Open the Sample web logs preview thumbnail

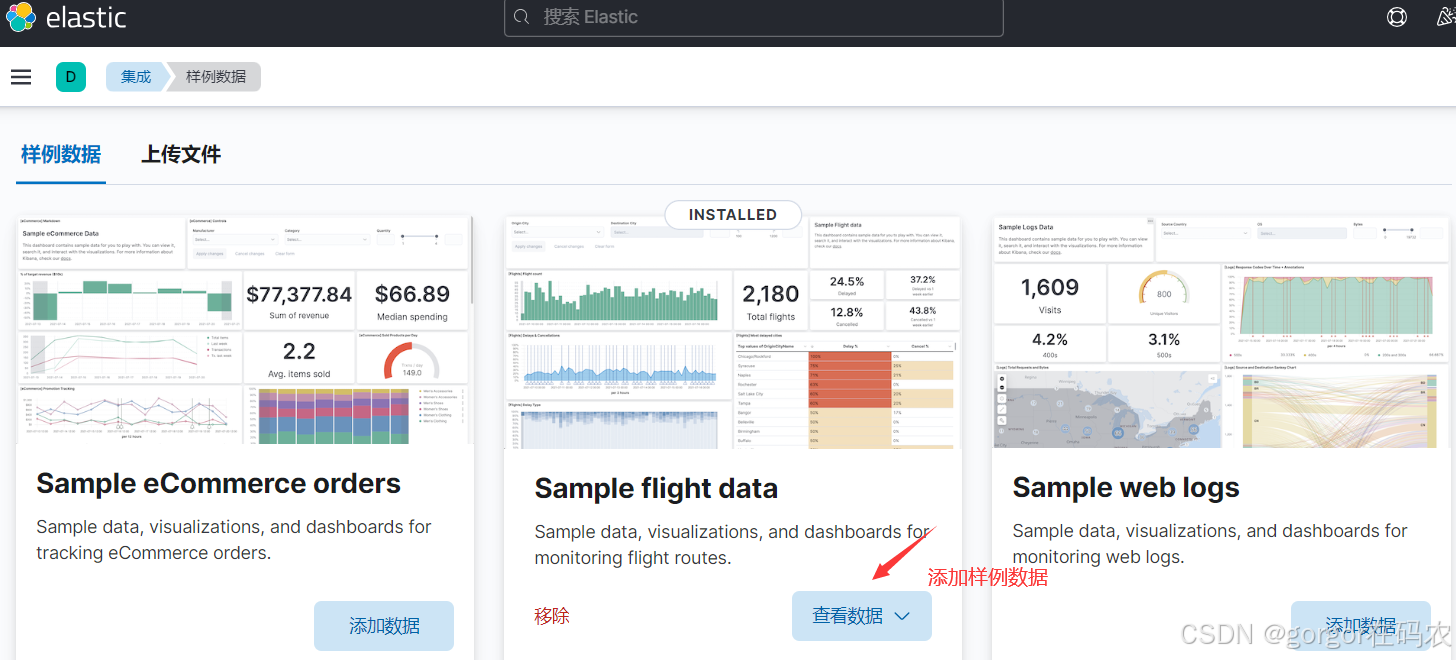(1221, 331)
